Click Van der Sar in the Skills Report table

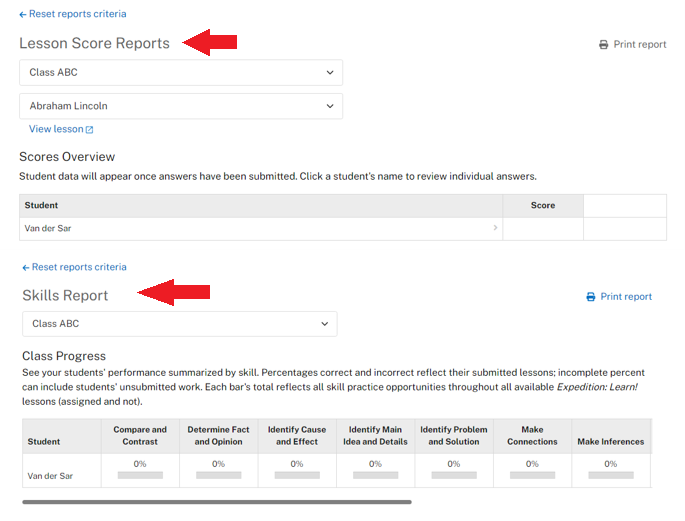click(50, 476)
